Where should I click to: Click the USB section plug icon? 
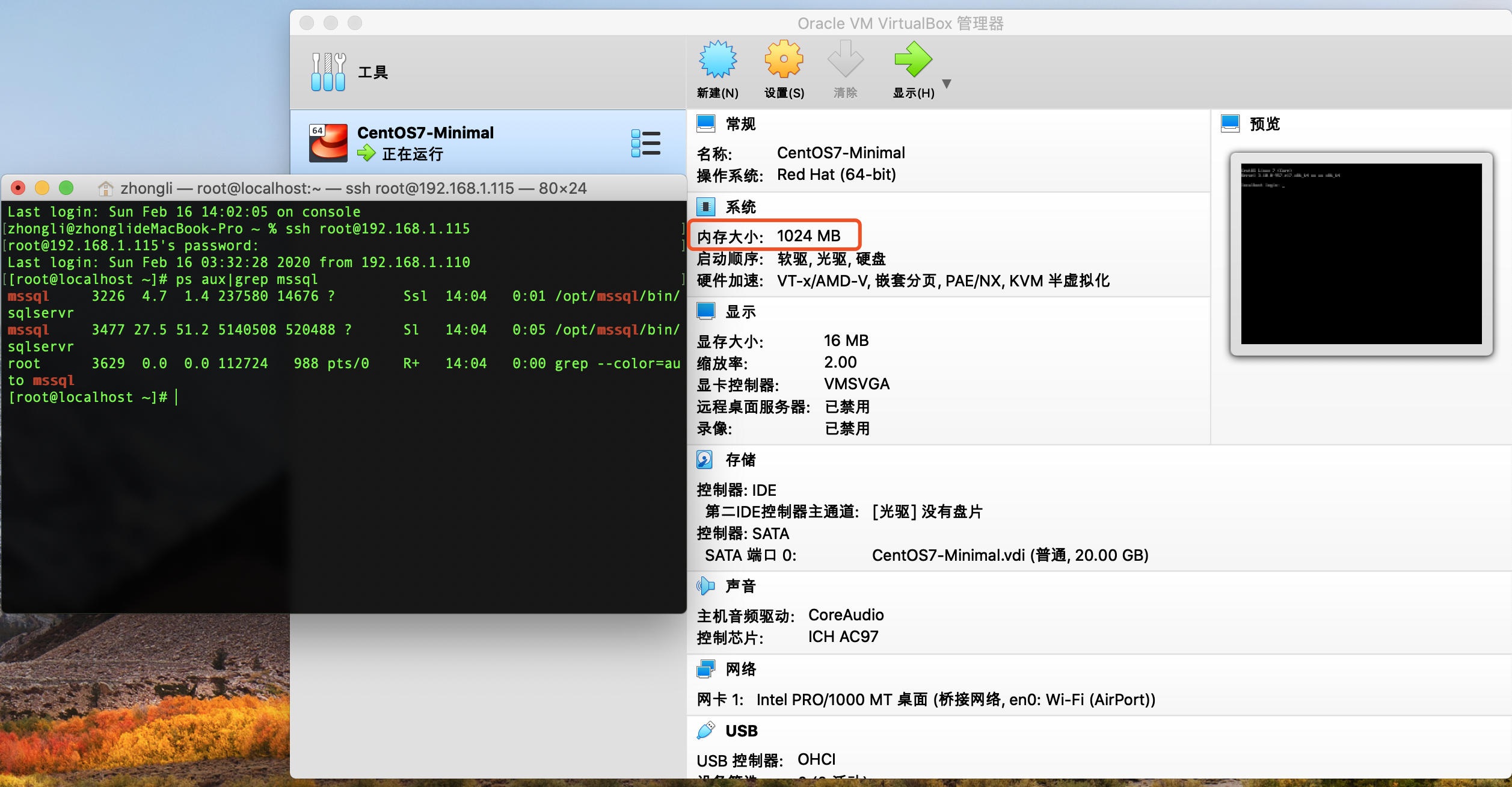click(x=705, y=730)
